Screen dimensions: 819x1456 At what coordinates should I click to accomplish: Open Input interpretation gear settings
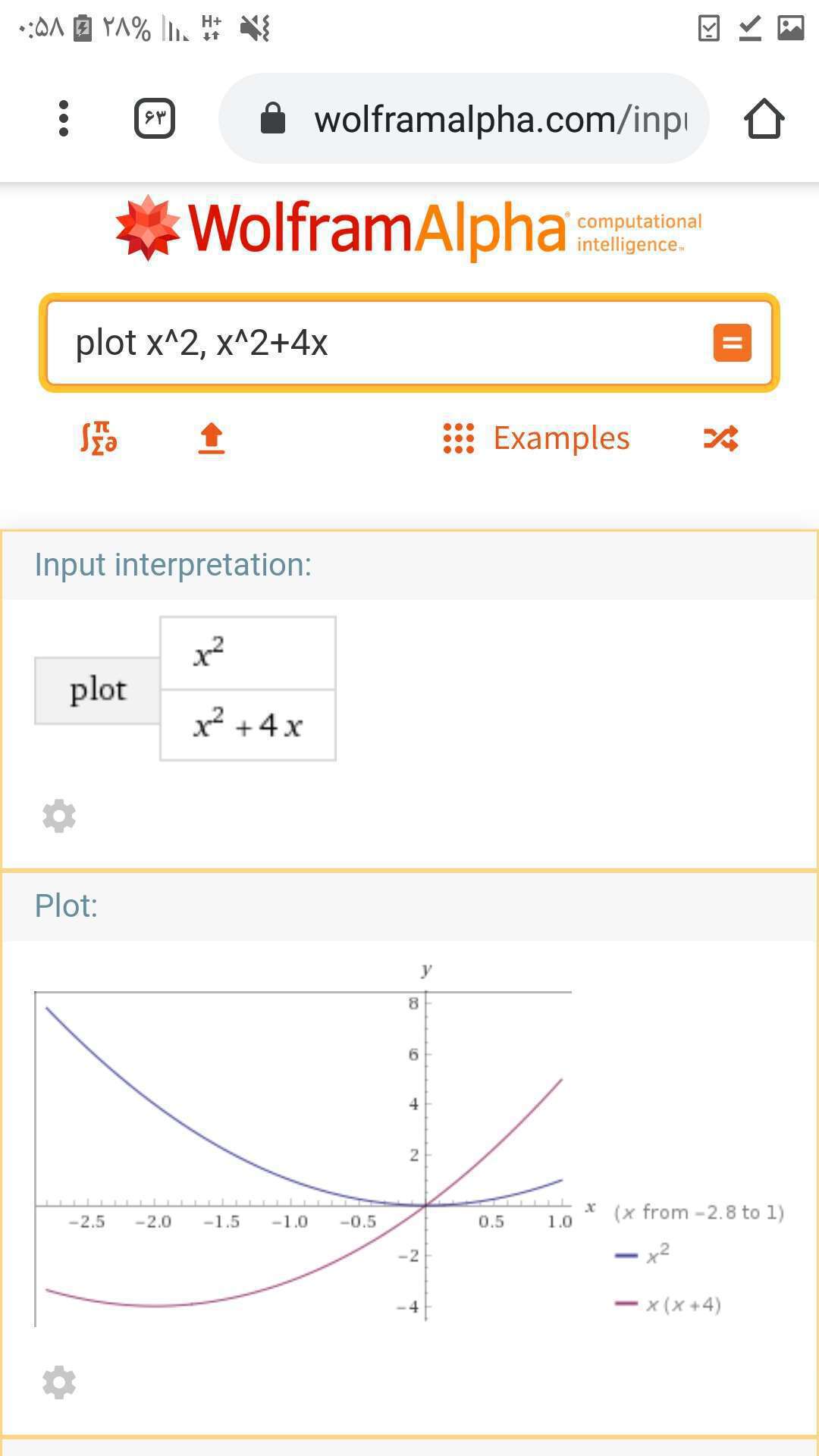tap(59, 816)
